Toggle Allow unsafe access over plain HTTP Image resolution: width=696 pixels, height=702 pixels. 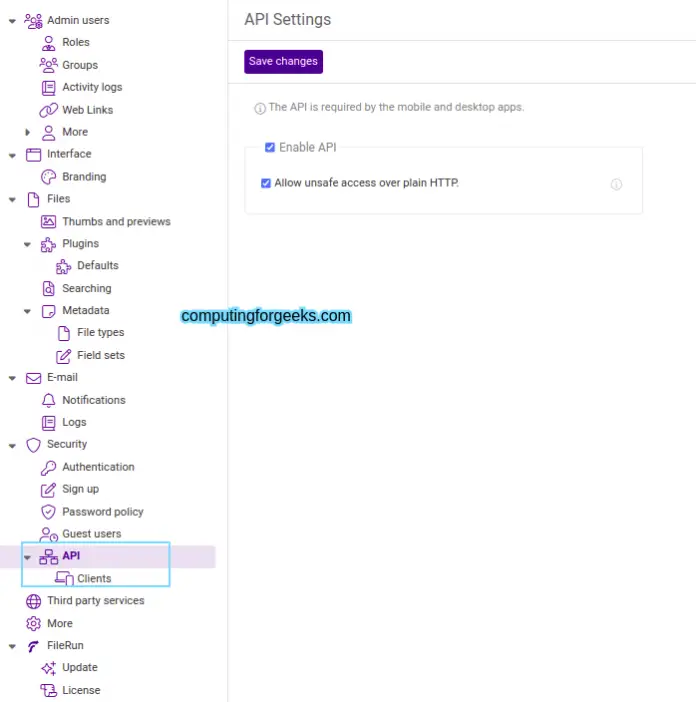point(266,183)
